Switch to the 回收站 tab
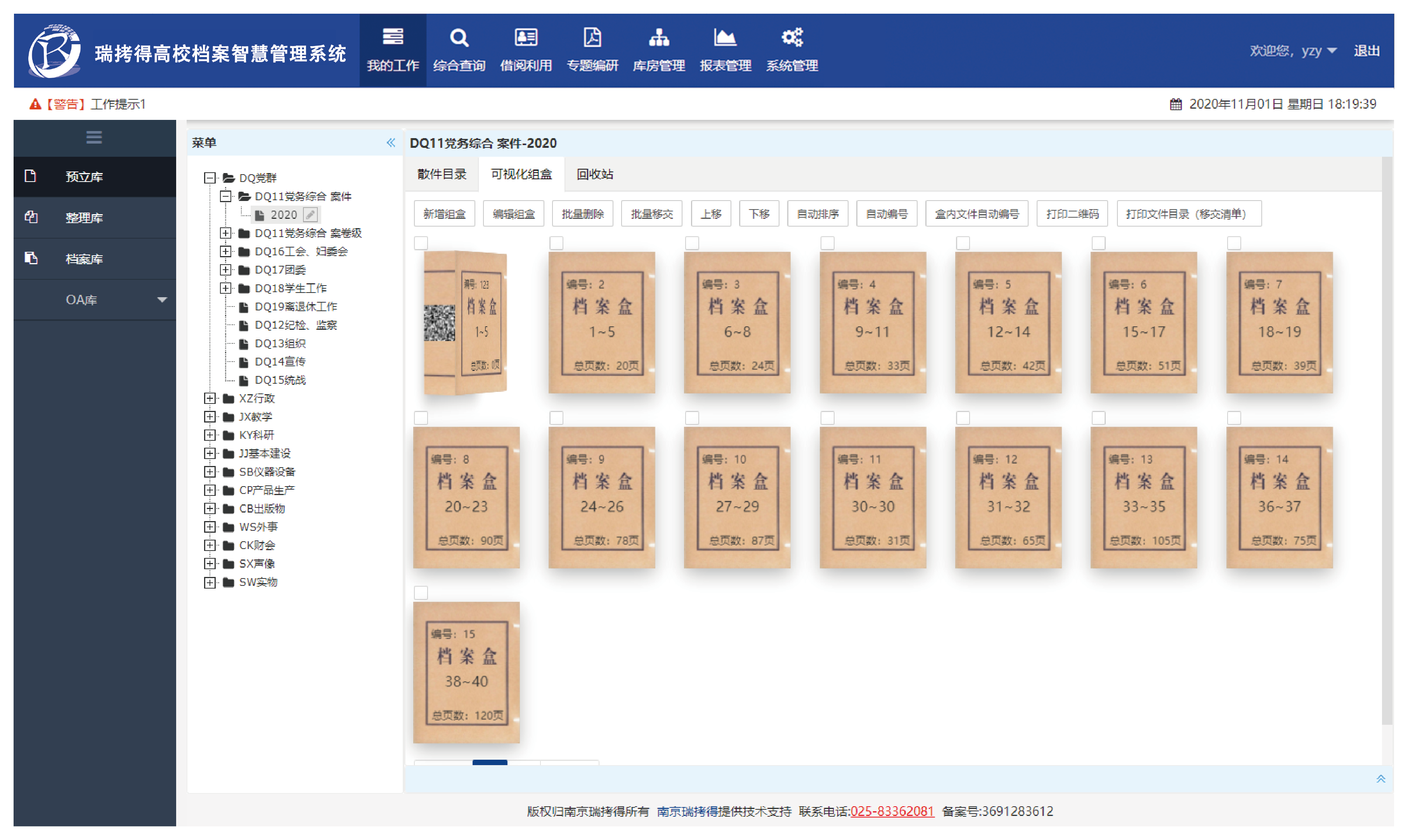Screen dimensions: 1408x840 [594, 174]
